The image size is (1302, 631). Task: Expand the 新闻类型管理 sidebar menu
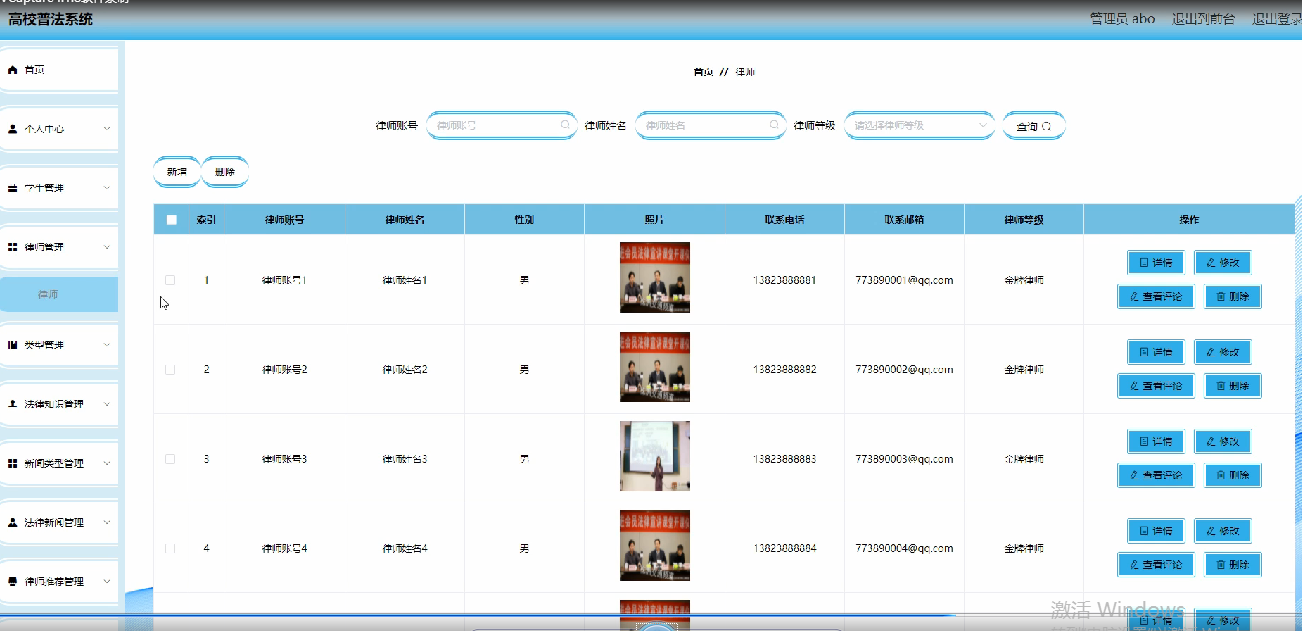pyautogui.click(x=59, y=463)
